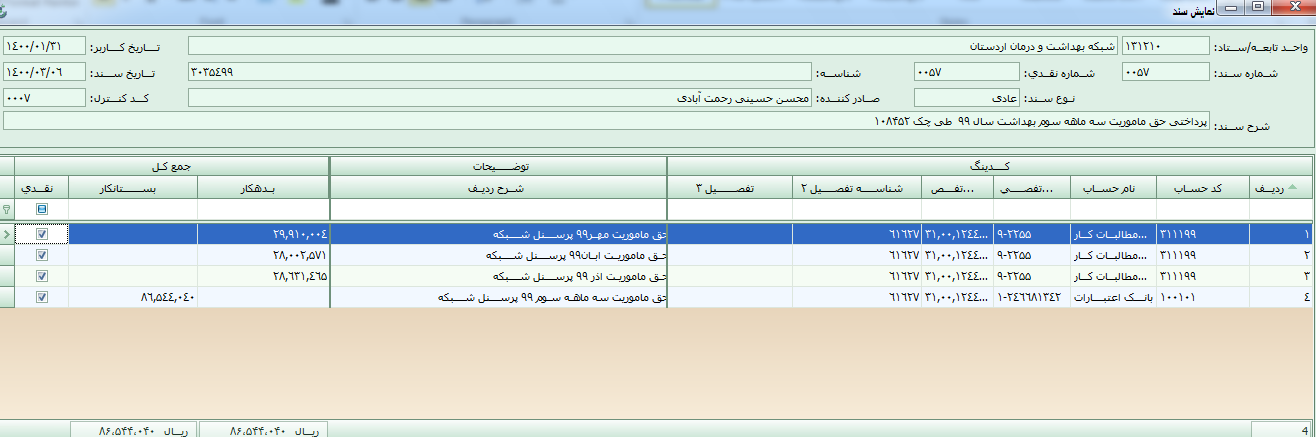Click unit name field شبکه بهداشت و درمان اردستان
Viewport: 1316px width, 437px height.
(653, 46)
